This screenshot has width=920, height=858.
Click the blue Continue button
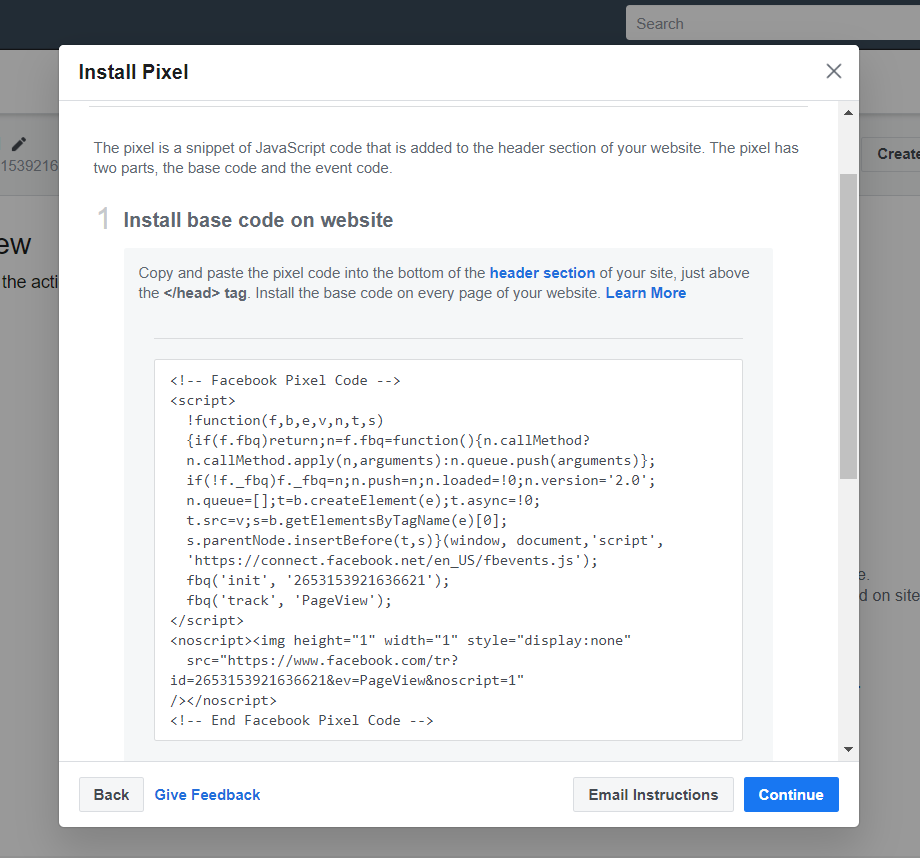click(x=791, y=795)
